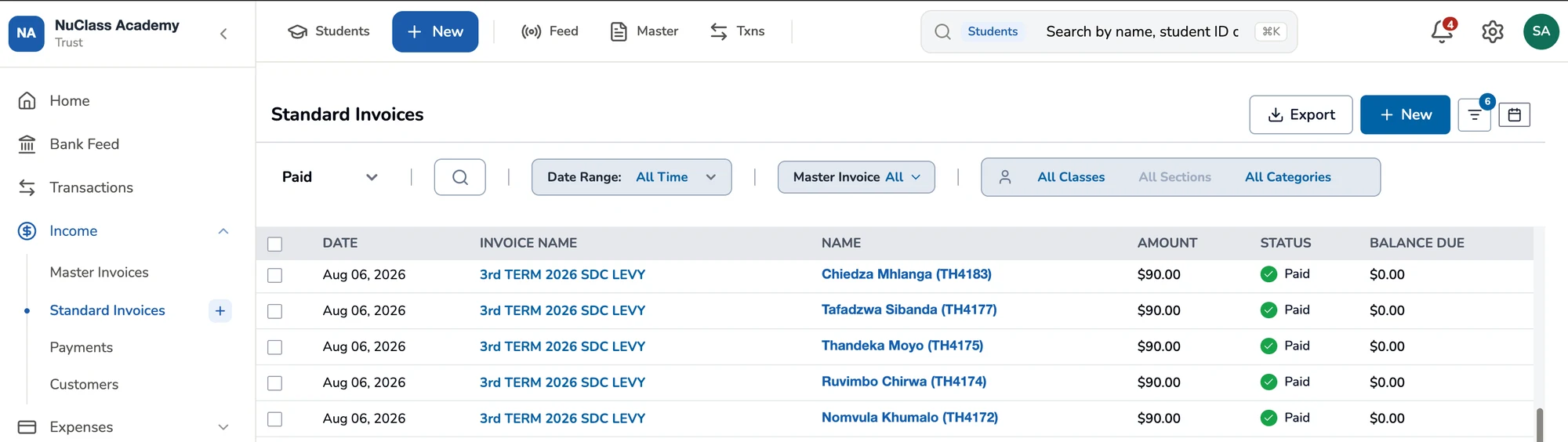
Task: Sort by the AMOUNT column header
Action: coord(1167,243)
